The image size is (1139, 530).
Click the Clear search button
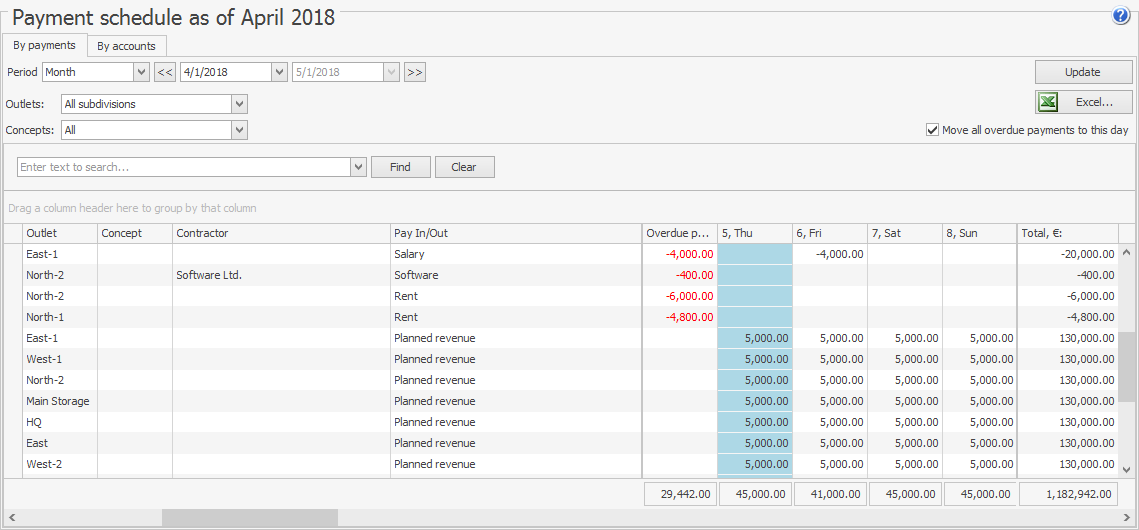[464, 167]
